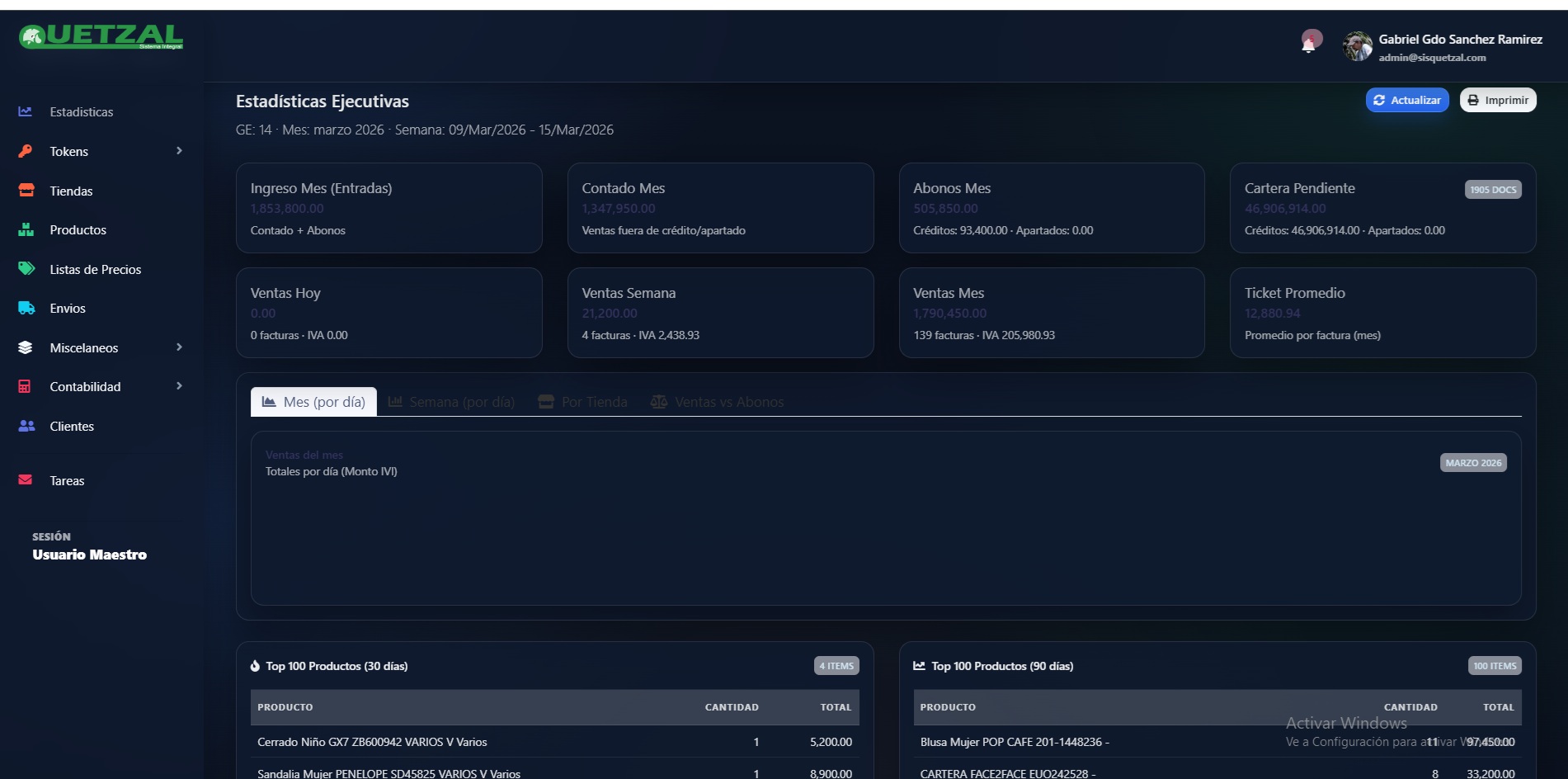Switch to the Semana (por día) tab
Viewport: 1568px width, 779px height.
point(451,402)
